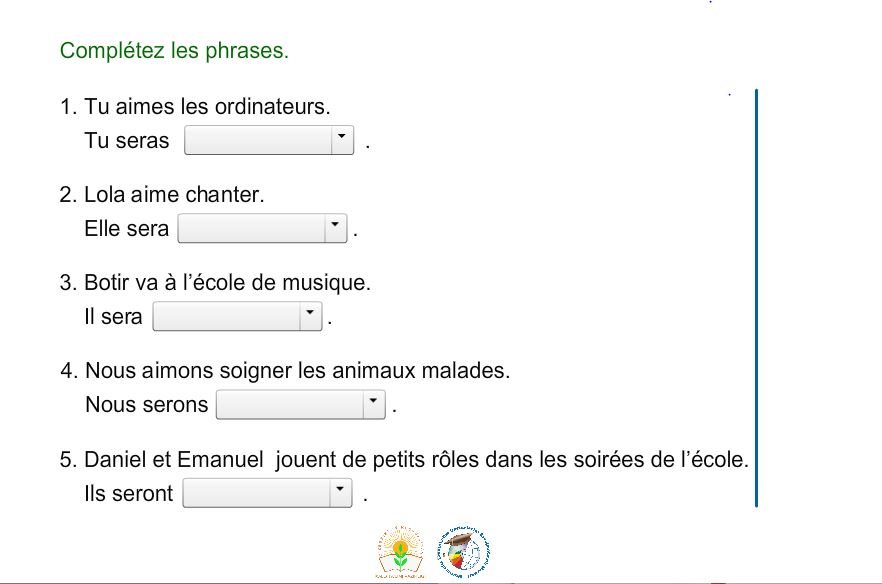The image size is (882, 584).
Task: Click the heading "Complétez les phrases."
Action: (x=174, y=51)
